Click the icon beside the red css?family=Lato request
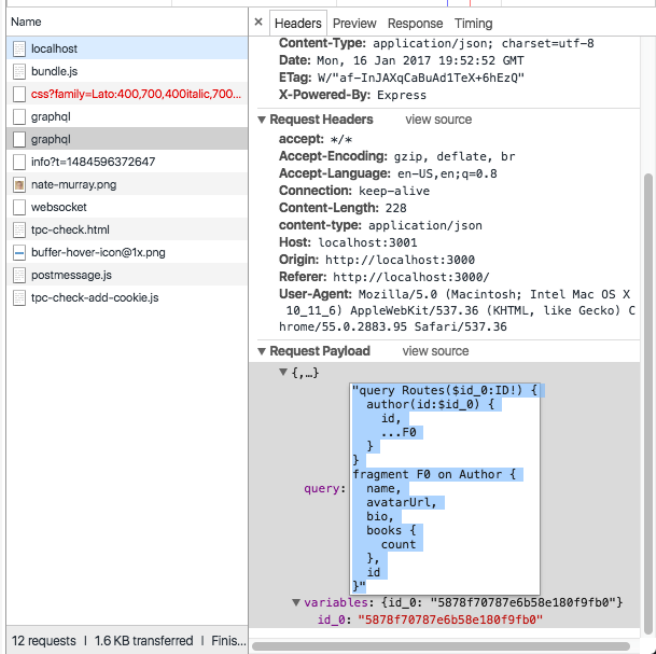This screenshot has height=654, width=656. click(x=19, y=94)
